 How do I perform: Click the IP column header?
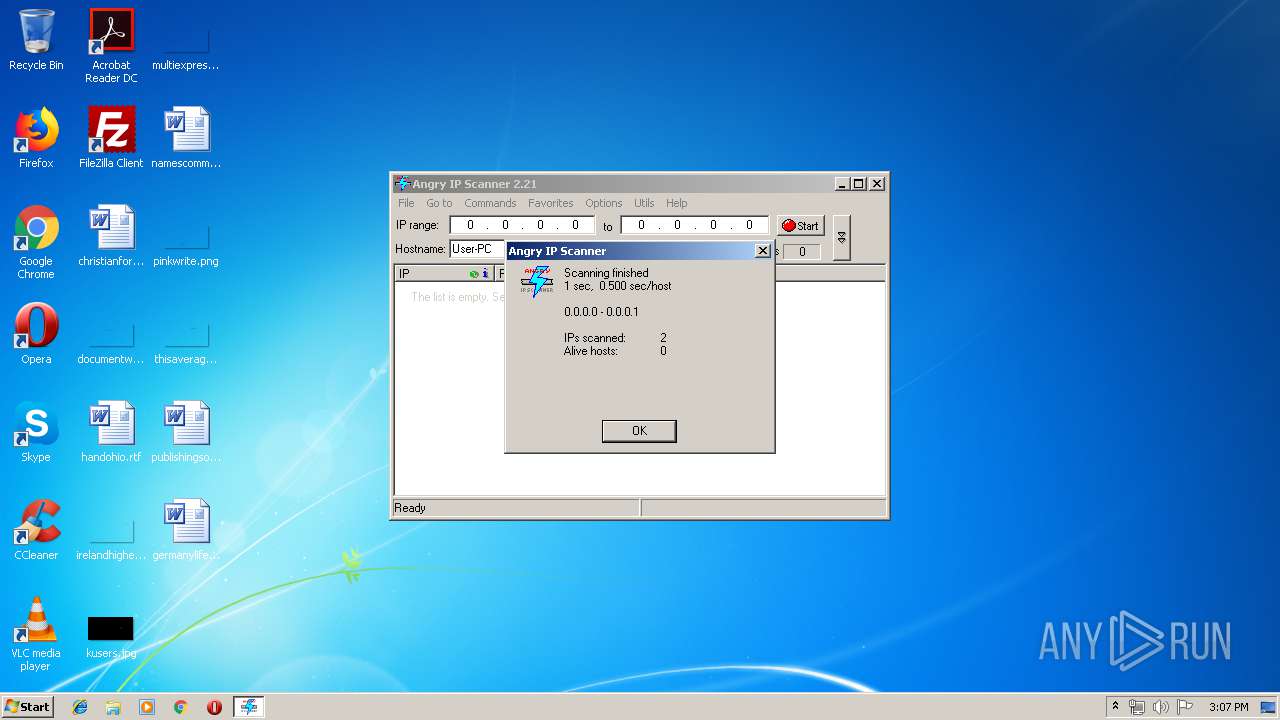coord(445,273)
